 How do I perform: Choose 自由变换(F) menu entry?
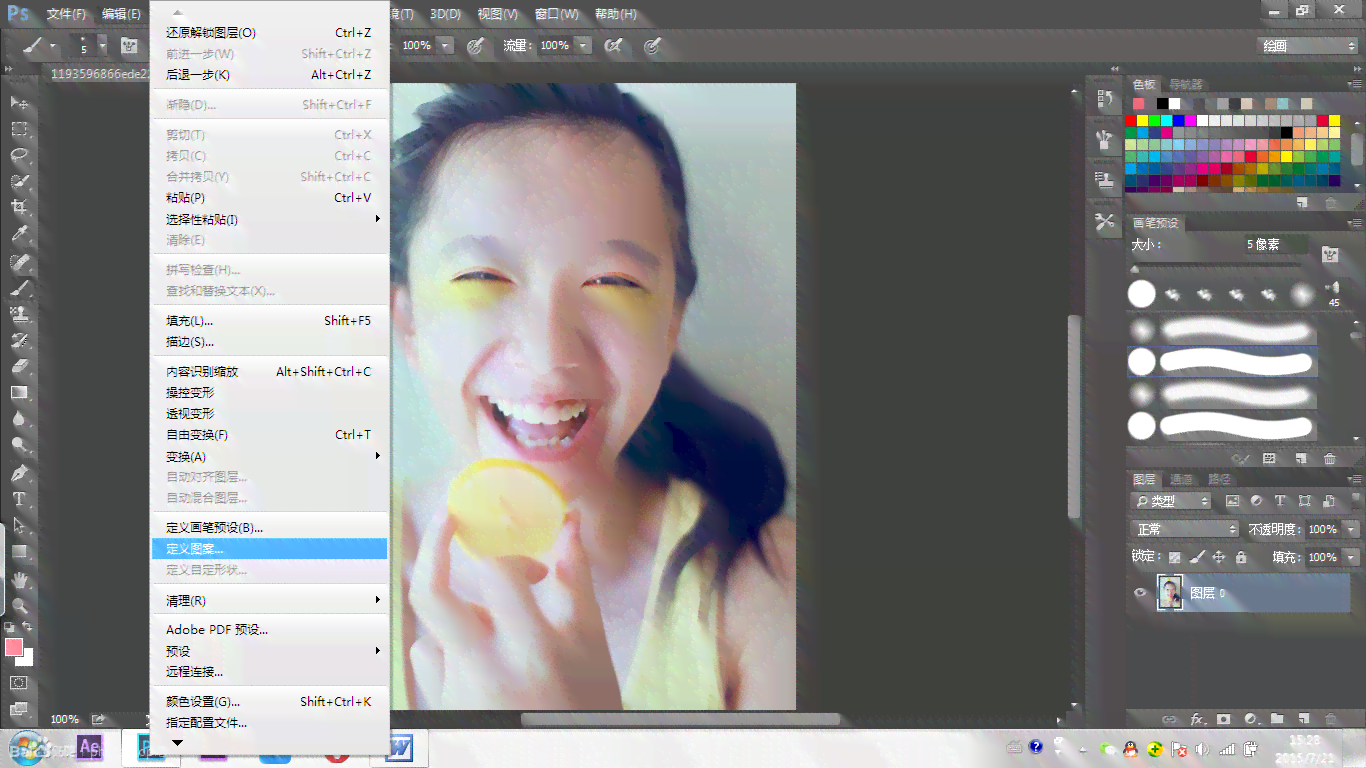(269, 435)
